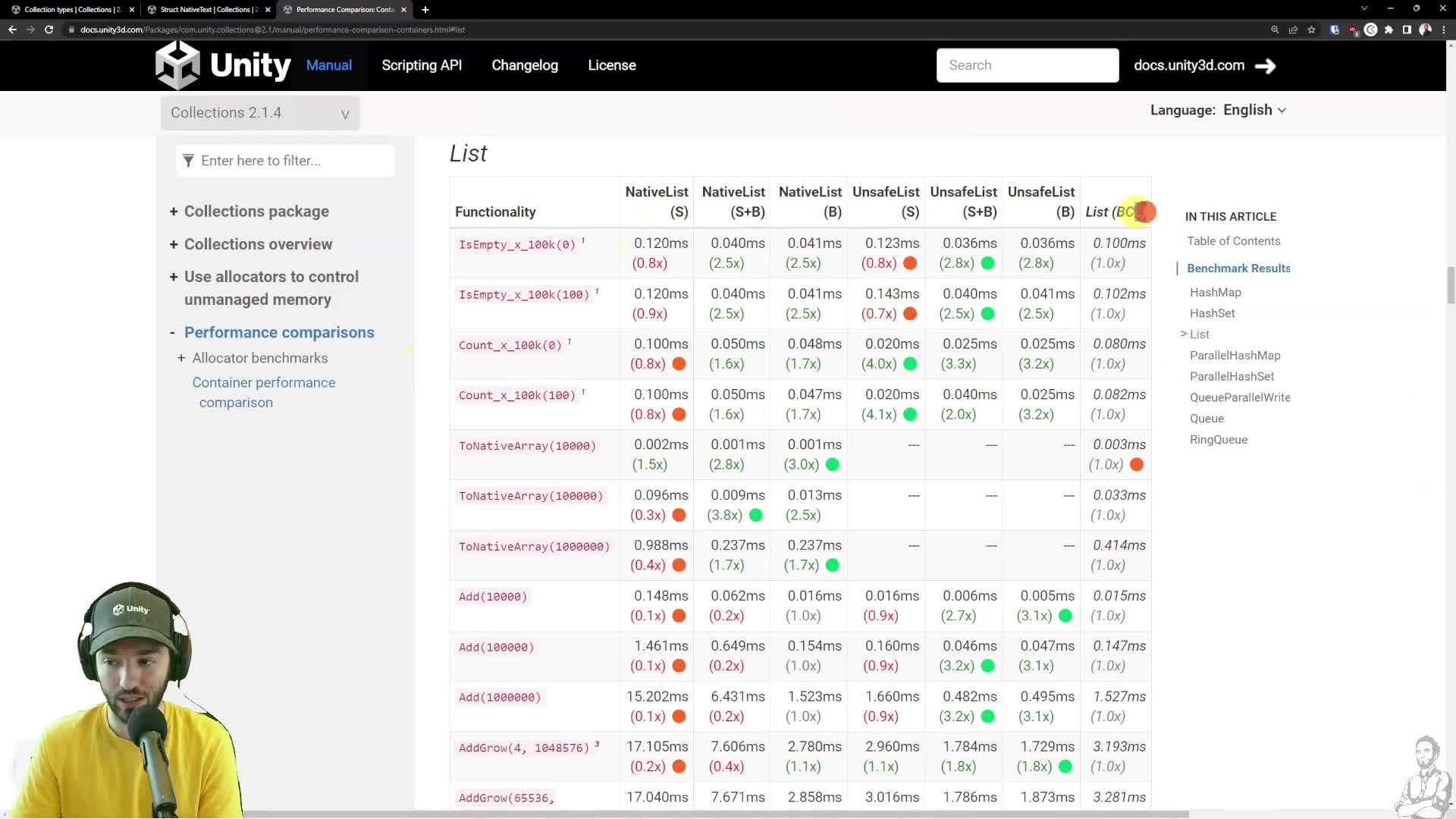This screenshot has height=819, width=1456.
Task: Click the docs.unity3d.com link
Action: (1188, 65)
